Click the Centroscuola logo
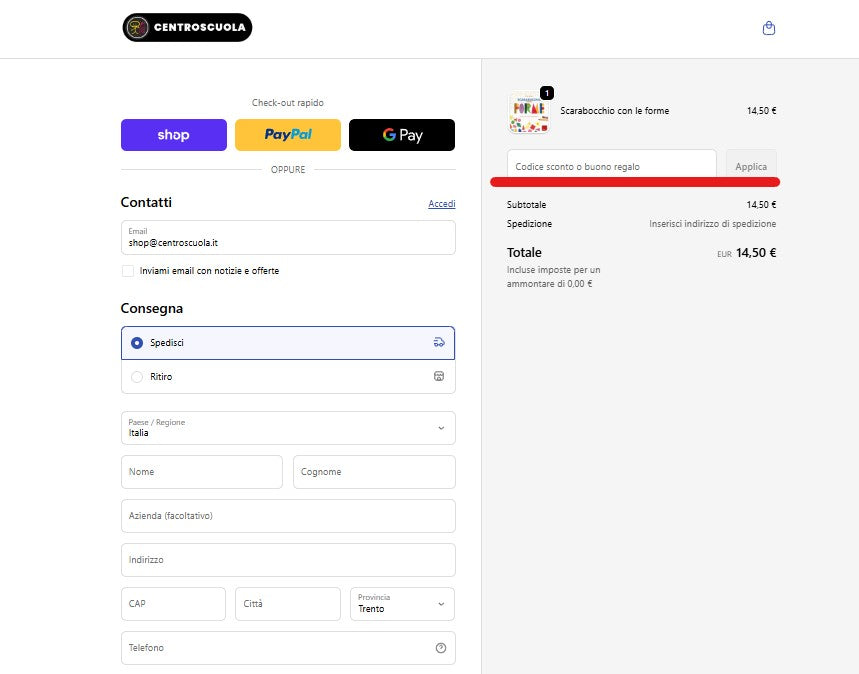 (x=187, y=28)
